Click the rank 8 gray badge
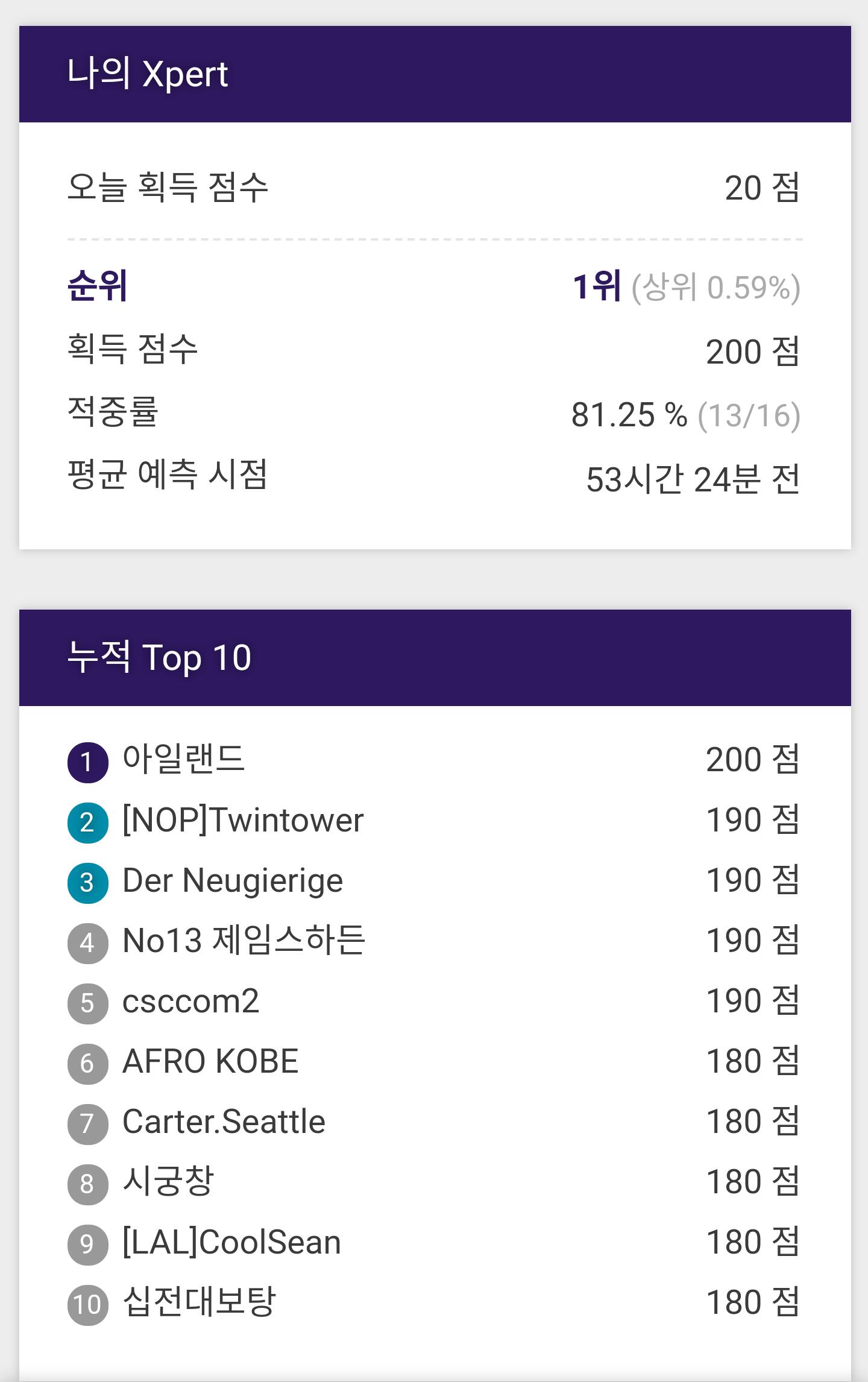 tap(87, 1184)
